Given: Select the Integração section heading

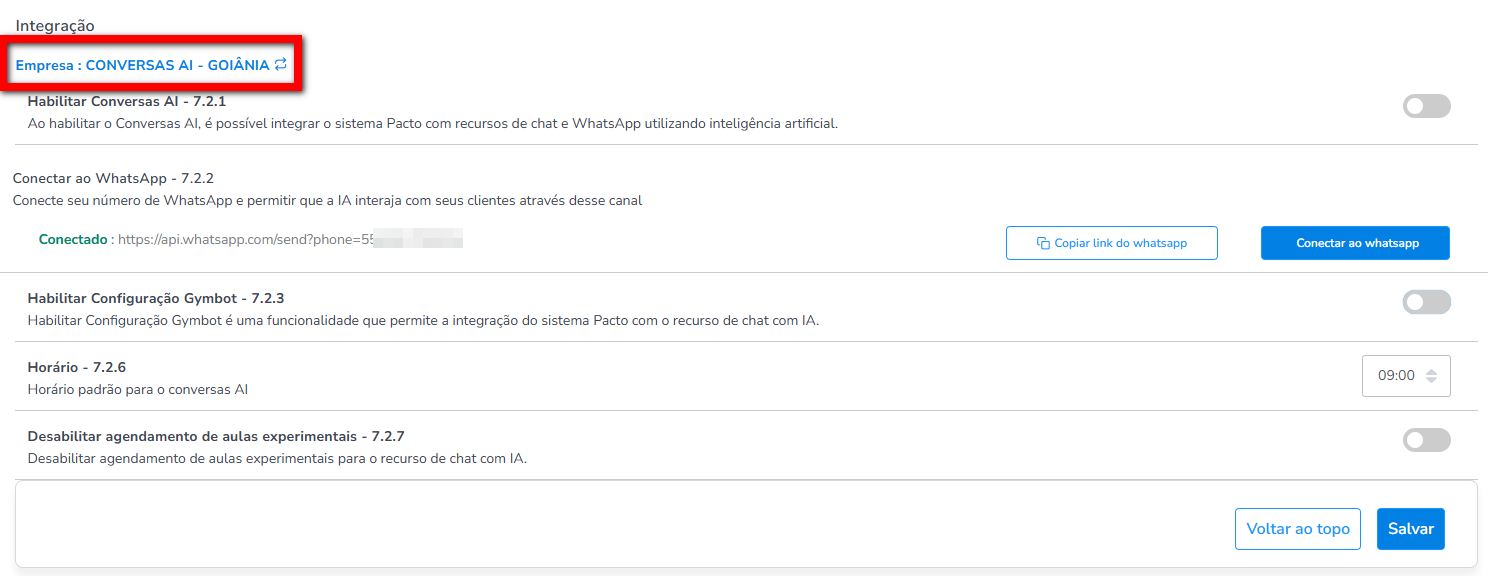Looking at the screenshot, I should [55, 25].
